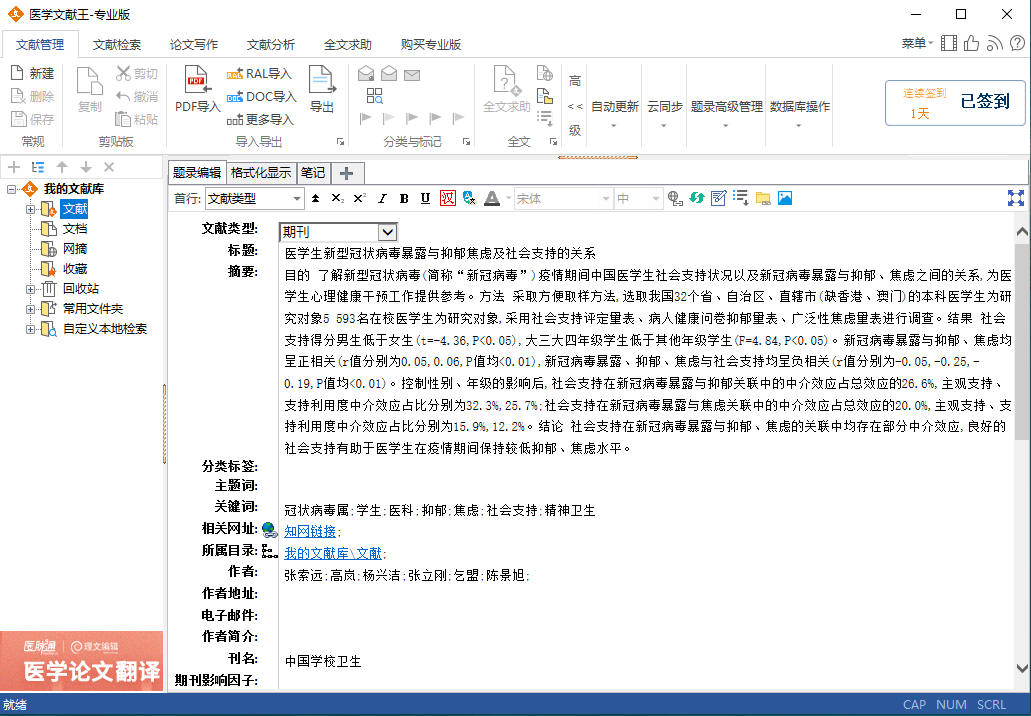Open the 知网链接 hyperlink
Image resolution: width=1031 pixels, height=716 pixels.
(x=310, y=532)
